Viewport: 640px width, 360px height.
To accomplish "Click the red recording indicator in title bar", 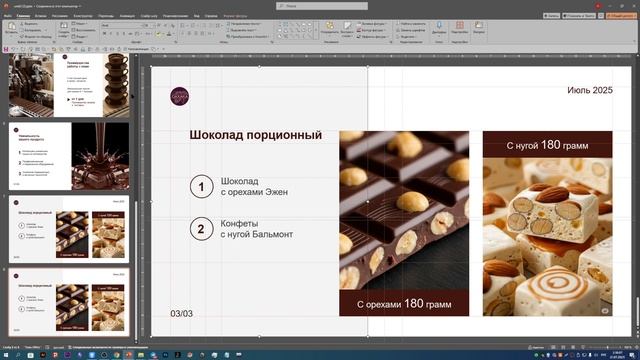I will pos(598,6).
